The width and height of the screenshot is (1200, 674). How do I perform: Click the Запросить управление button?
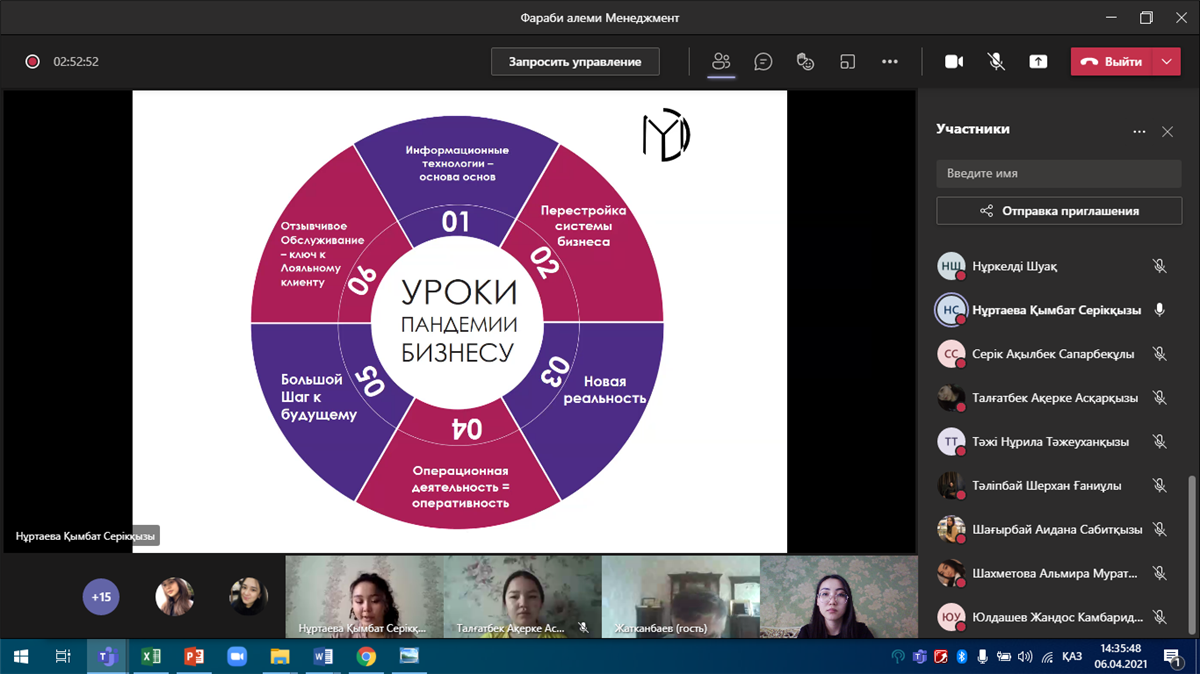tap(575, 62)
